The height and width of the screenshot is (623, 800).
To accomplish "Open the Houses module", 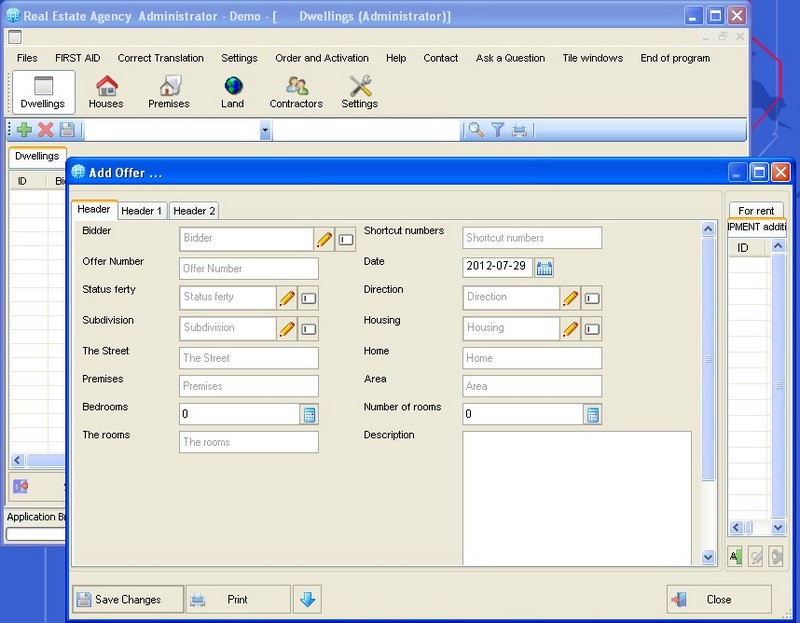I will click(x=106, y=92).
